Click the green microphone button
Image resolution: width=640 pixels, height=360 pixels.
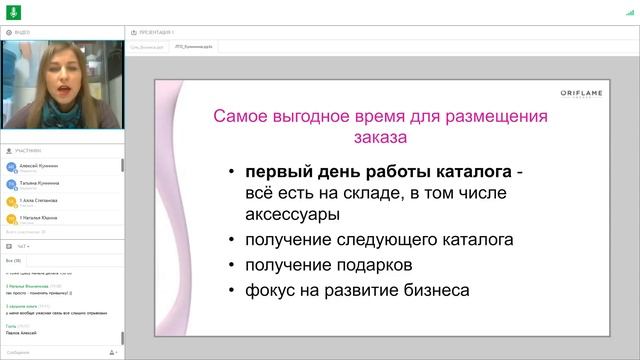pyautogui.click(x=13, y=13)
